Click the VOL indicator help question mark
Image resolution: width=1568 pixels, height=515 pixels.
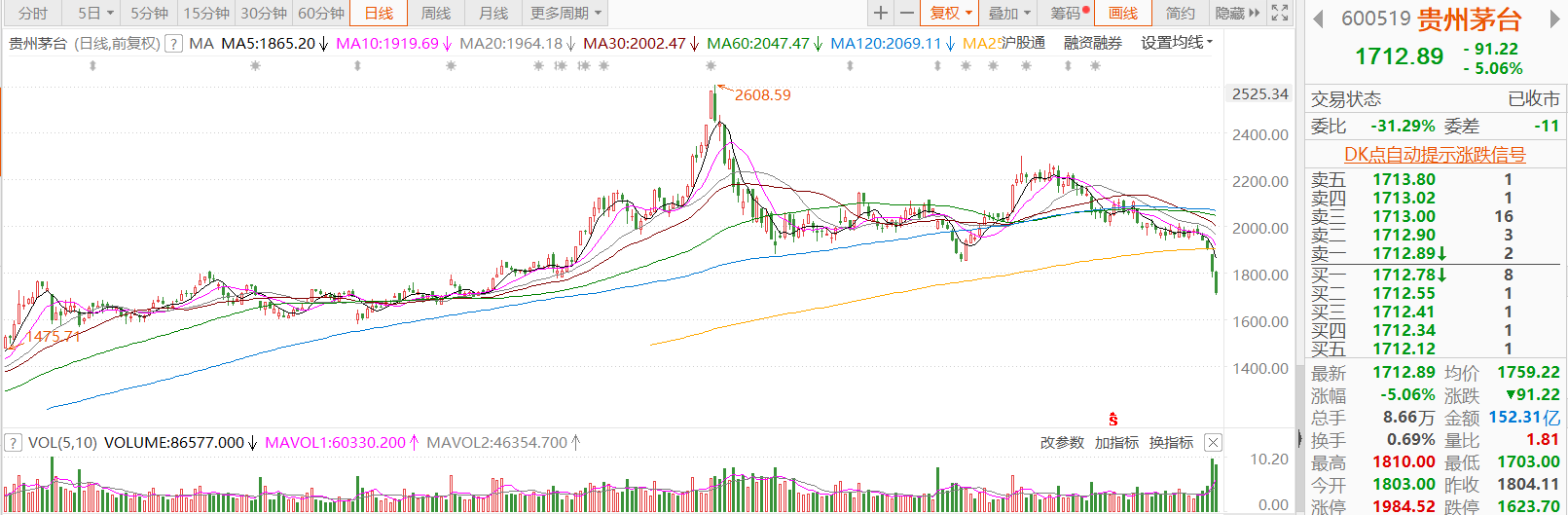coord(13,443)
